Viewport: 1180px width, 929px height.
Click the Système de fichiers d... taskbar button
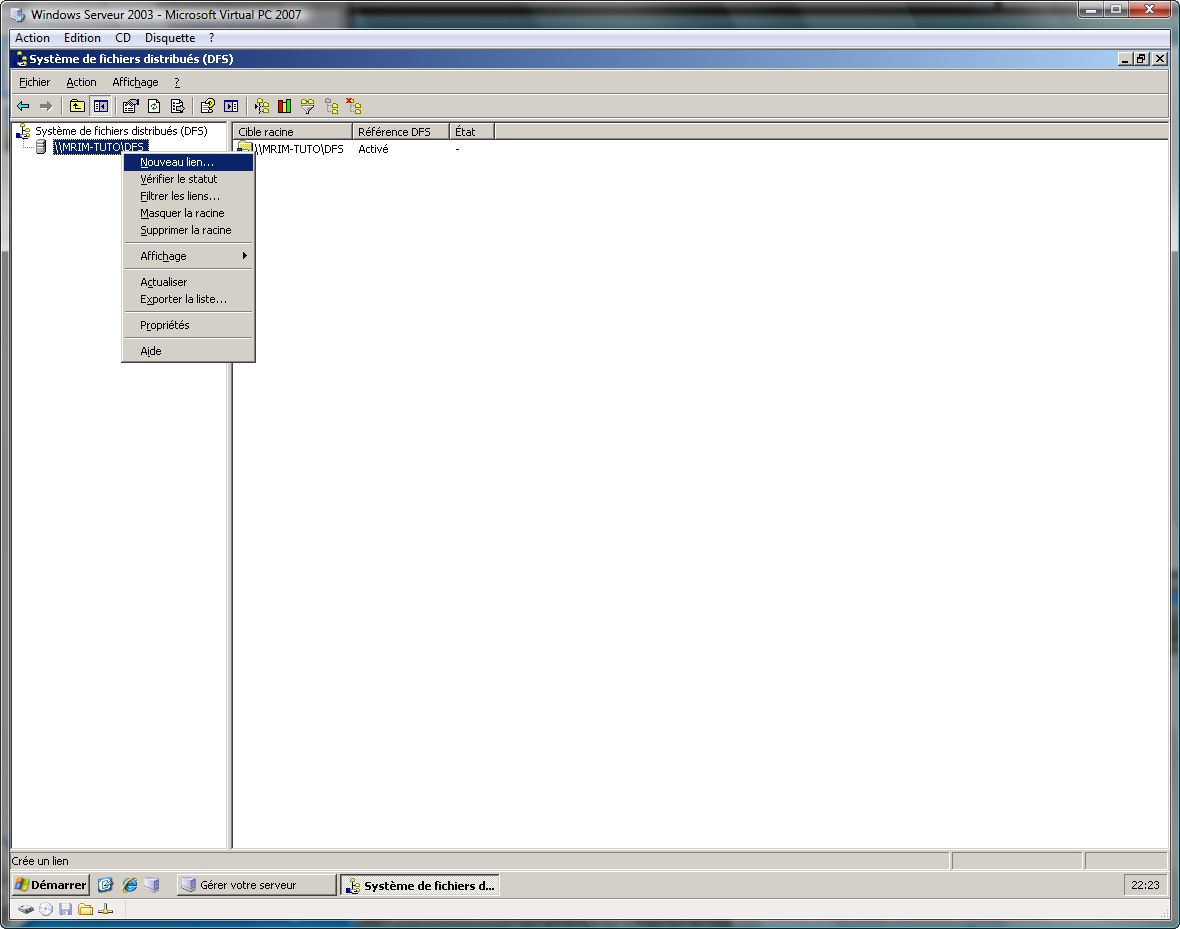coord(420,885)
